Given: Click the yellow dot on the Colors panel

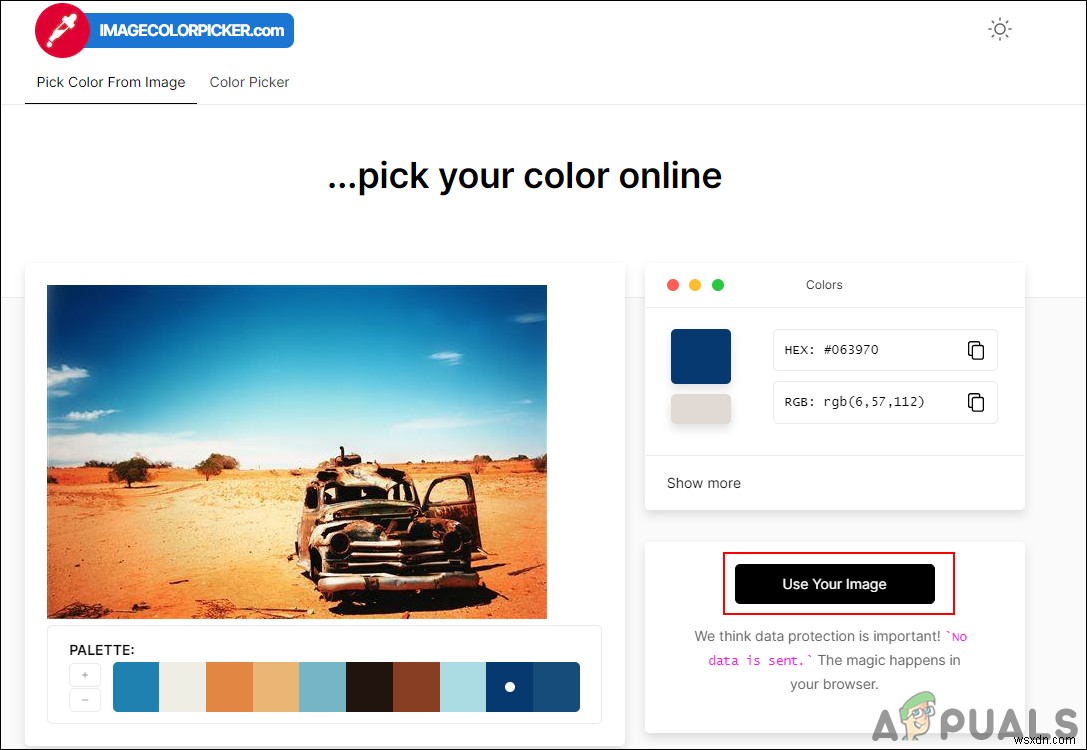Looking at the screenshot, I should pyautogui.click(x=695, y=284).
